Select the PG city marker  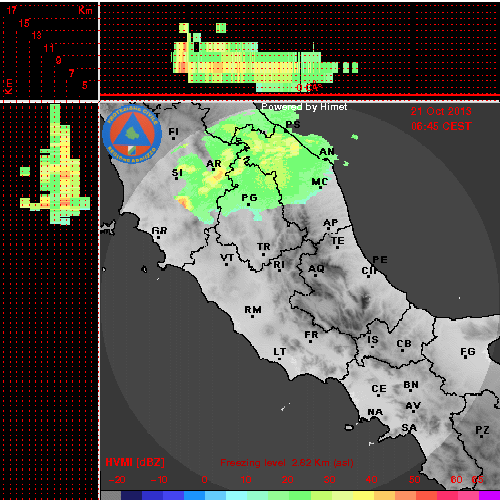248,204
